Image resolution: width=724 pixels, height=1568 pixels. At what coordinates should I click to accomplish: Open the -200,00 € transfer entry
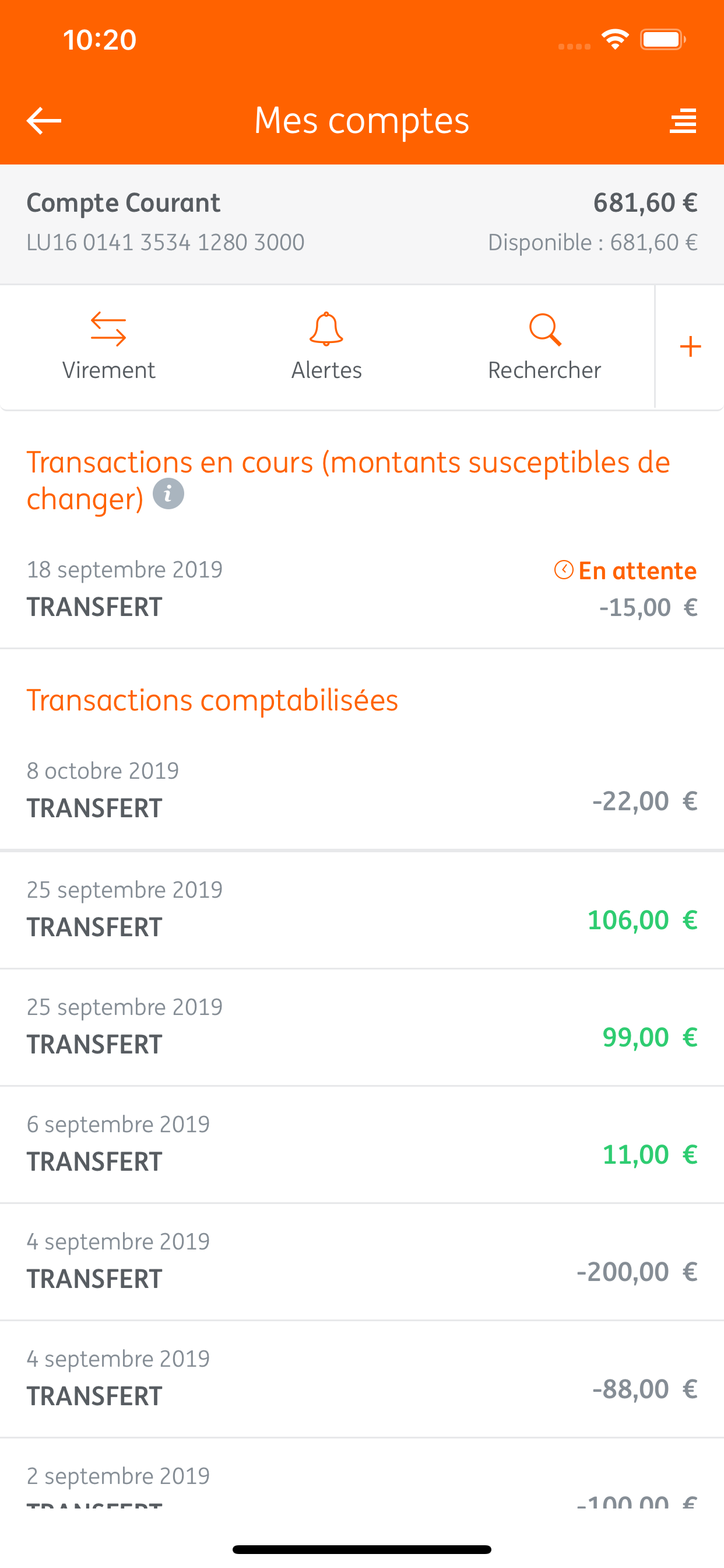click(361, 1261)
